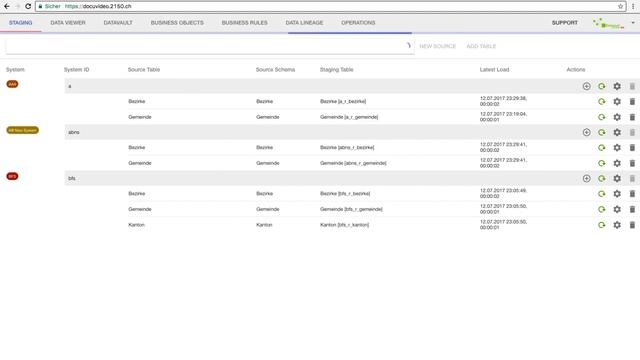Viewport: 640px width, 360px height.
Task: Reload the bfs_r_bezirke staging table
Action: [x=602, y=194]
